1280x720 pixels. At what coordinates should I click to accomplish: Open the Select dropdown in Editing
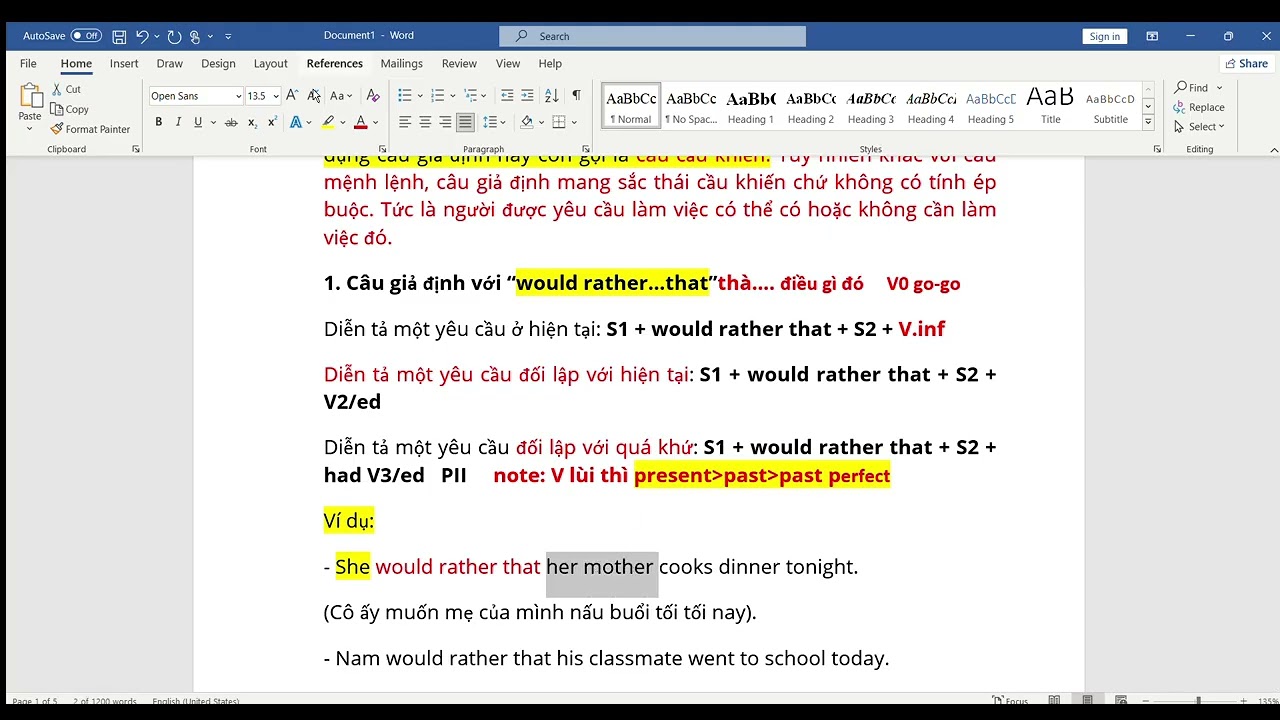click(x=1199, y=127)
